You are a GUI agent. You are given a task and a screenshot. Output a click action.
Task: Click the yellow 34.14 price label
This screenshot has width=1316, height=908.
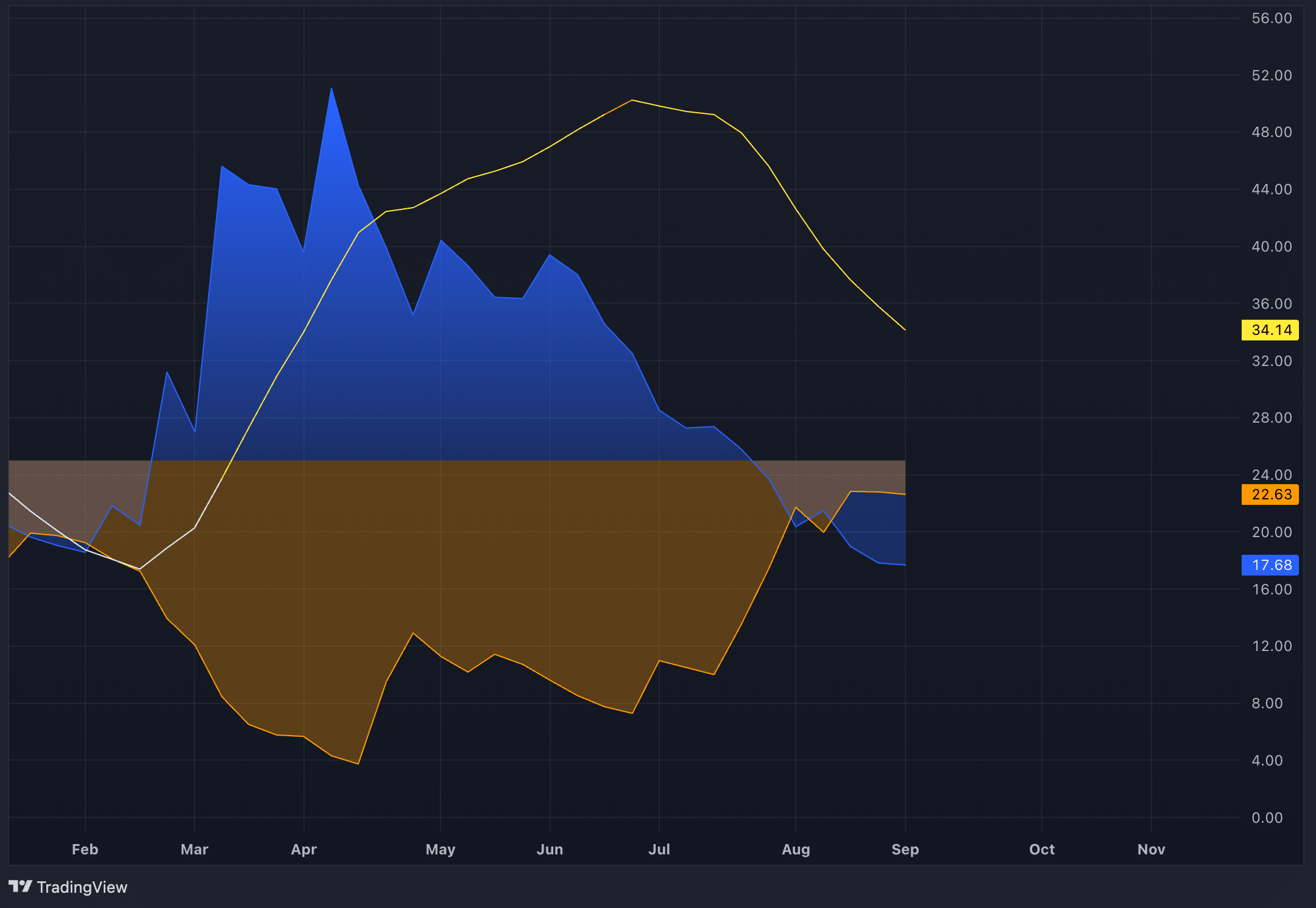click(1270, 330)
